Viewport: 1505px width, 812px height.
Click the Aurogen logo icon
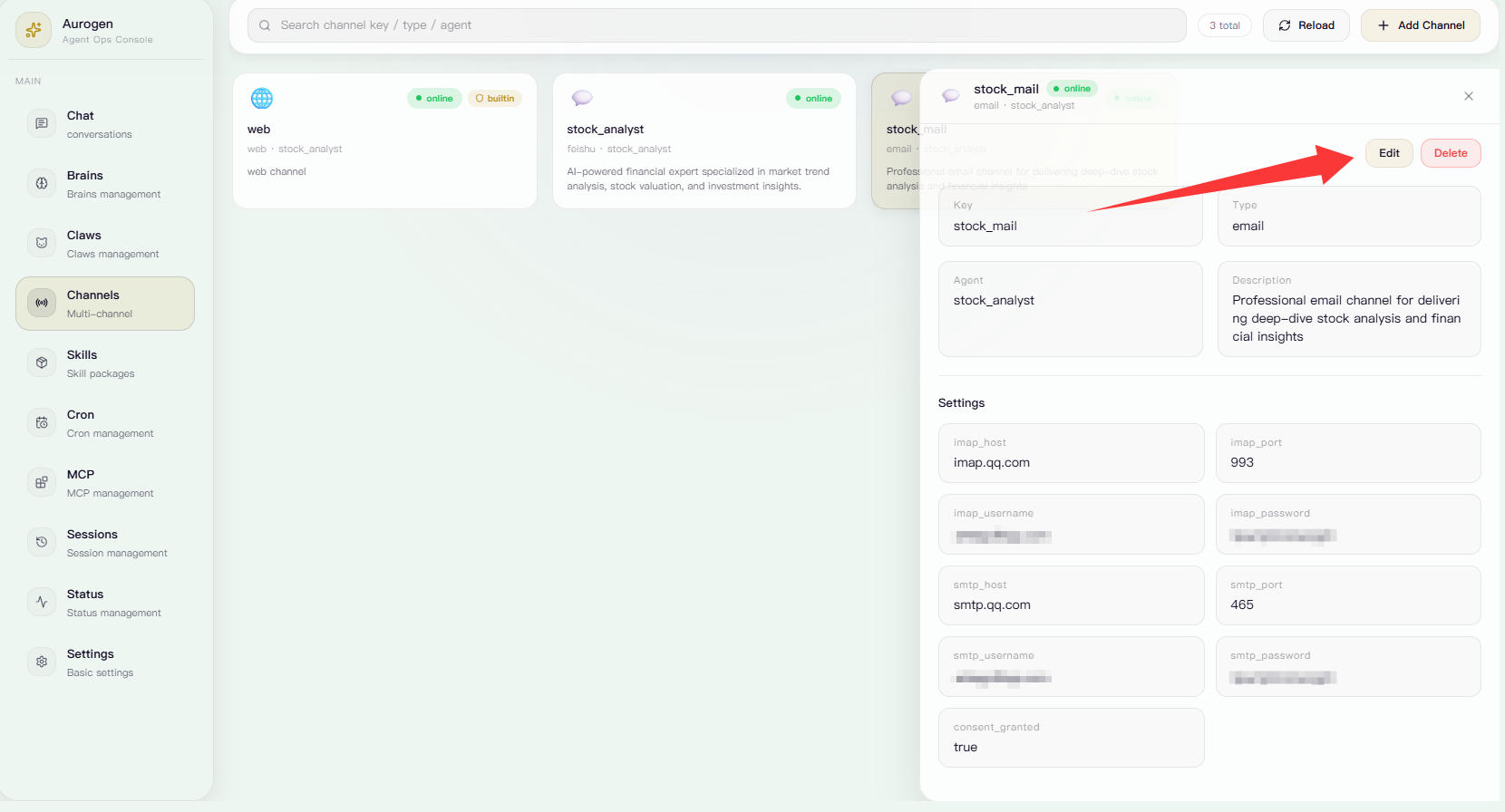34,30
